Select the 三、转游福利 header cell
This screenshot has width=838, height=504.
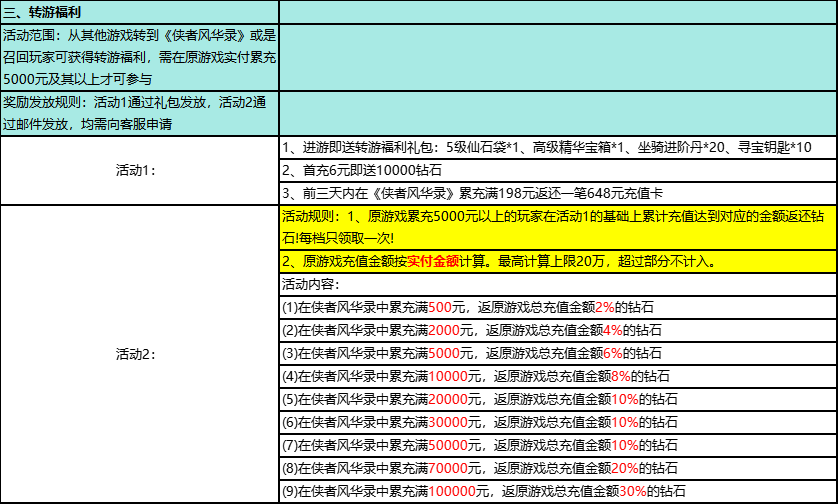click(139, 12)
